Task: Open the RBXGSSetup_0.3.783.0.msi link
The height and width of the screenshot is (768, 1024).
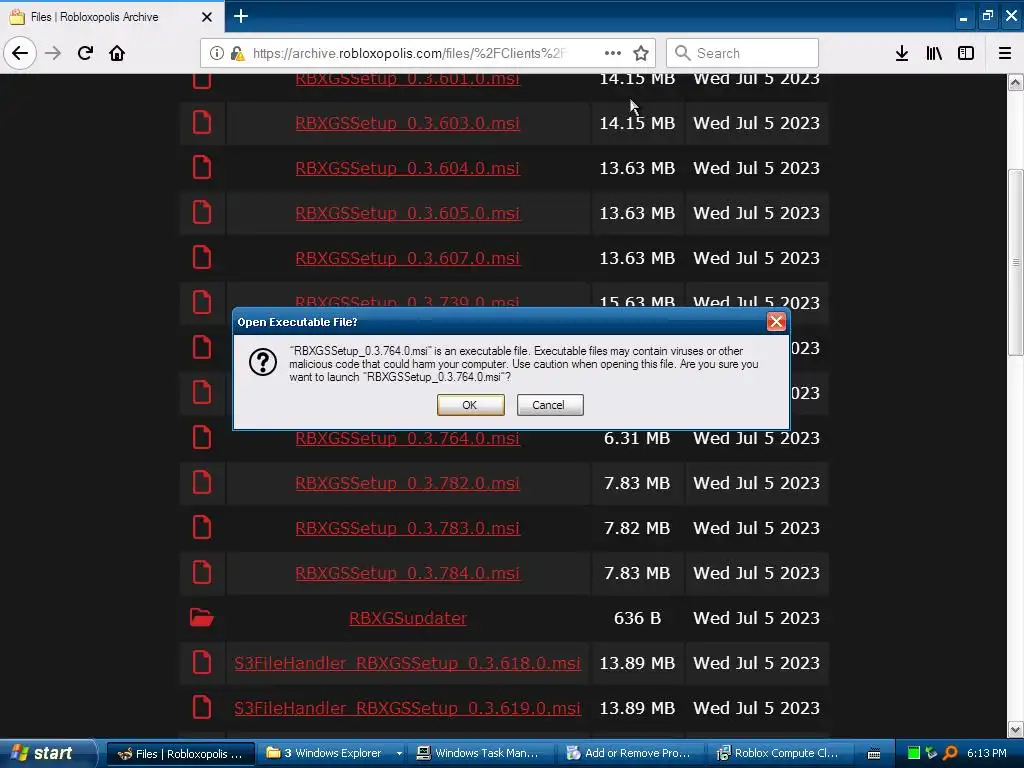Action: (408, 528)
